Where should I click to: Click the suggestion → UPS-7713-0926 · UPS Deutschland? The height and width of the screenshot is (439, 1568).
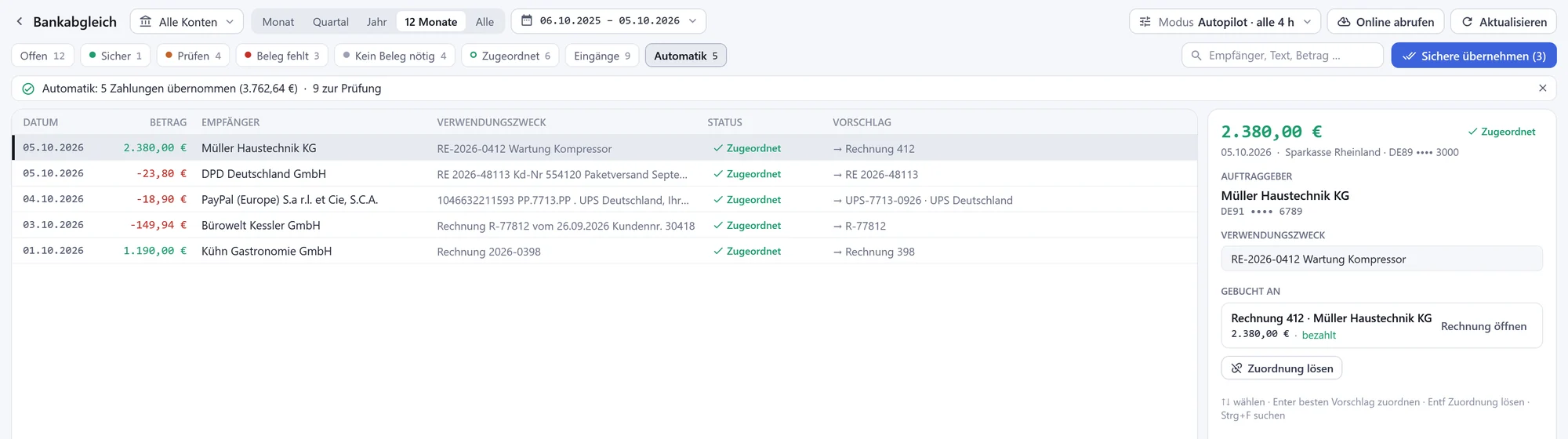[923, 200]
